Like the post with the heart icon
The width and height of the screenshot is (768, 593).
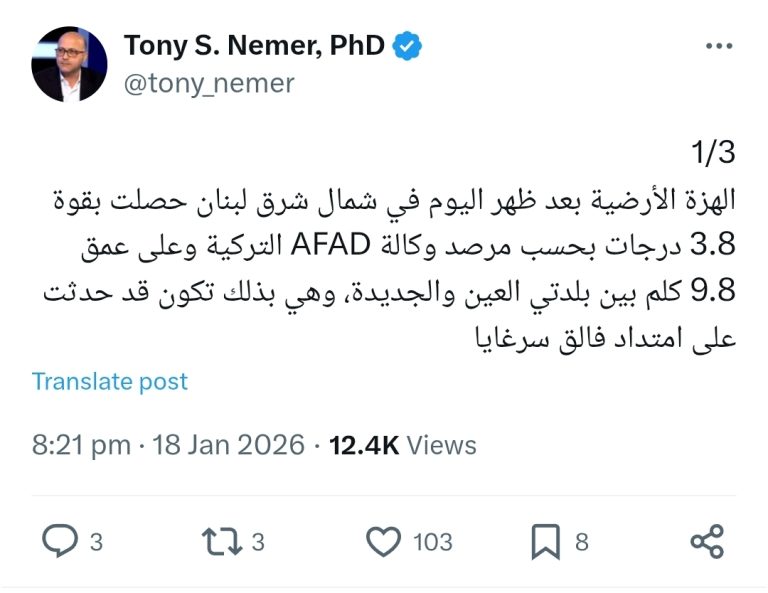tap(382, 542)
